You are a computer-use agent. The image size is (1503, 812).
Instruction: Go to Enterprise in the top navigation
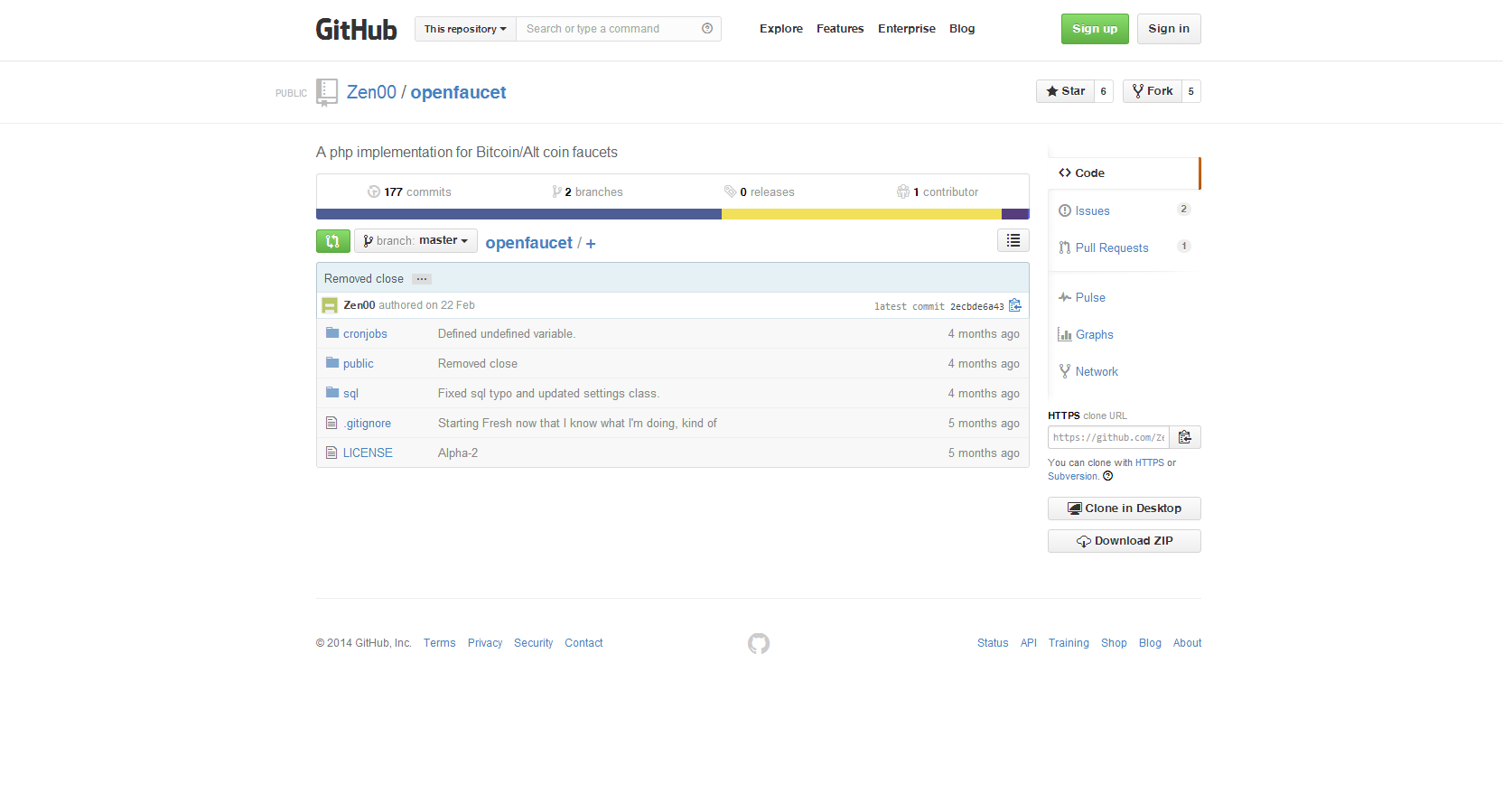click(907, 29)
